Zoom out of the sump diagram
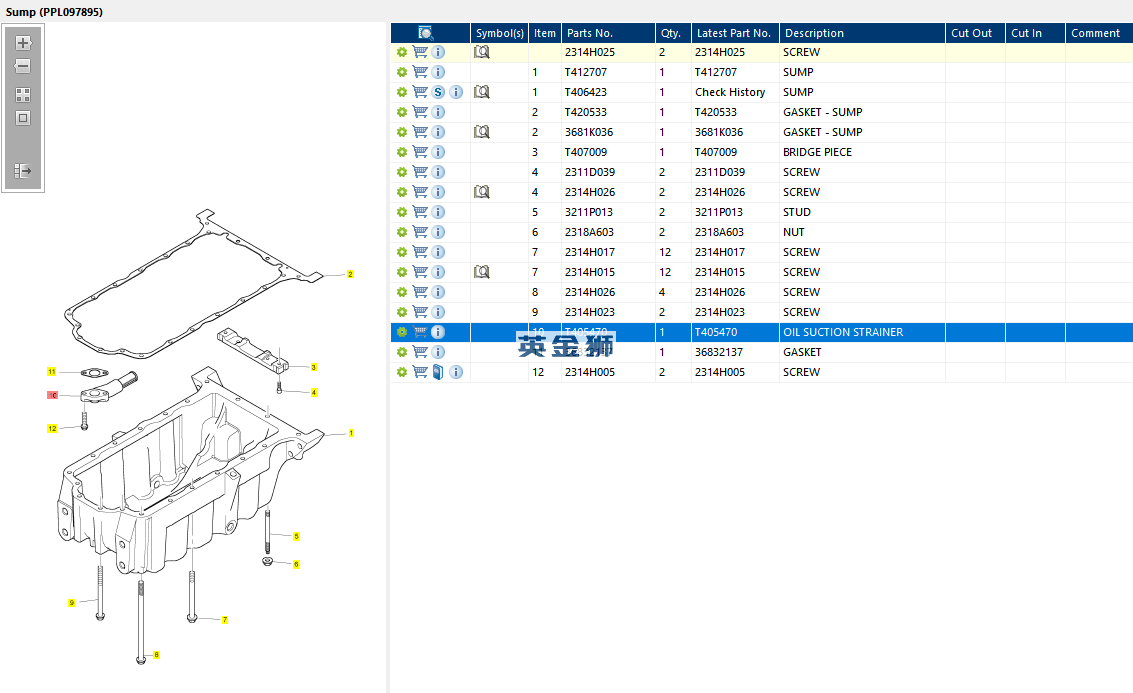Image resolution: width=1133 pixels, height=693 pixels. point(23,66)
